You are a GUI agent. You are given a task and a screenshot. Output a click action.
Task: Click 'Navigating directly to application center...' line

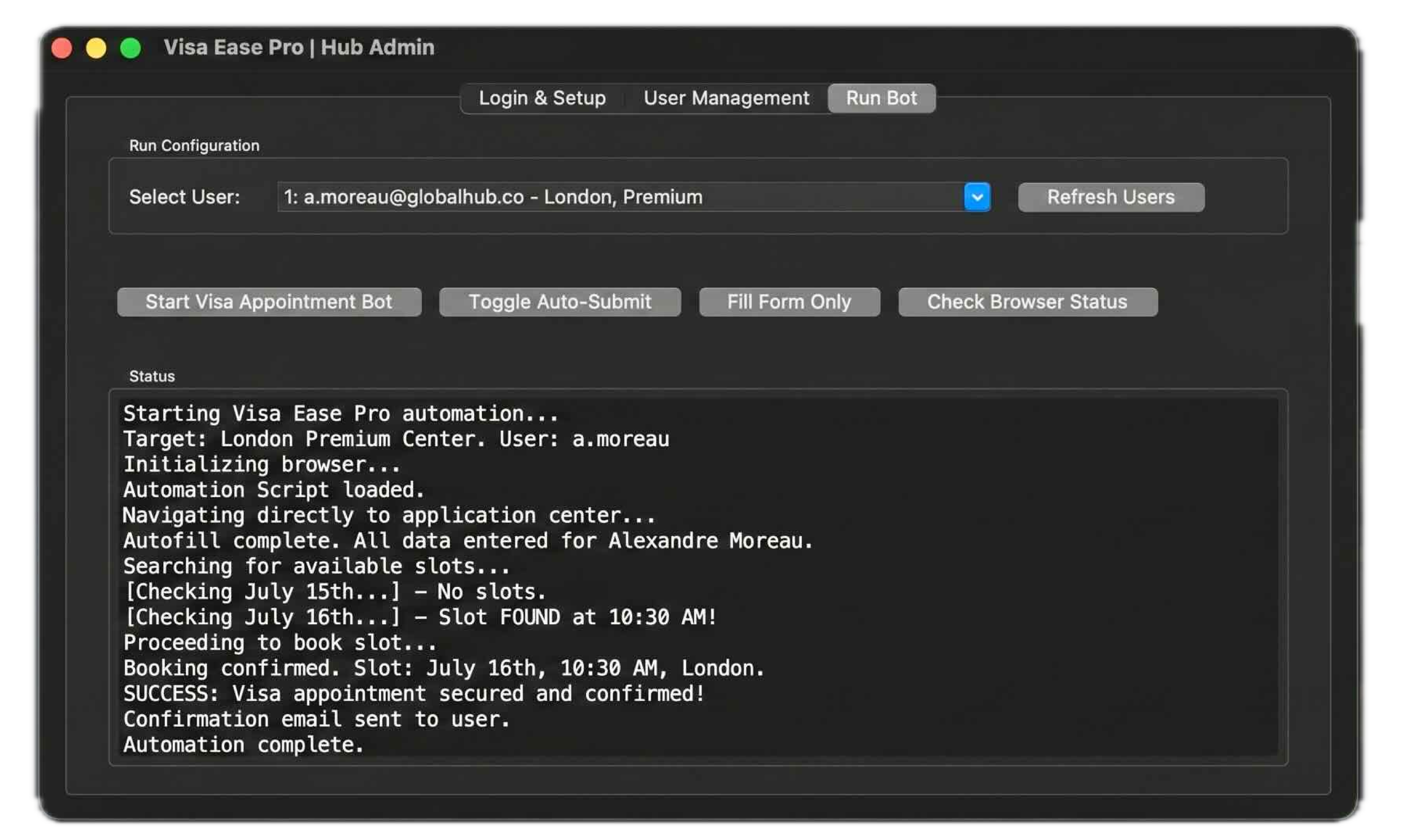pos(389,516)
